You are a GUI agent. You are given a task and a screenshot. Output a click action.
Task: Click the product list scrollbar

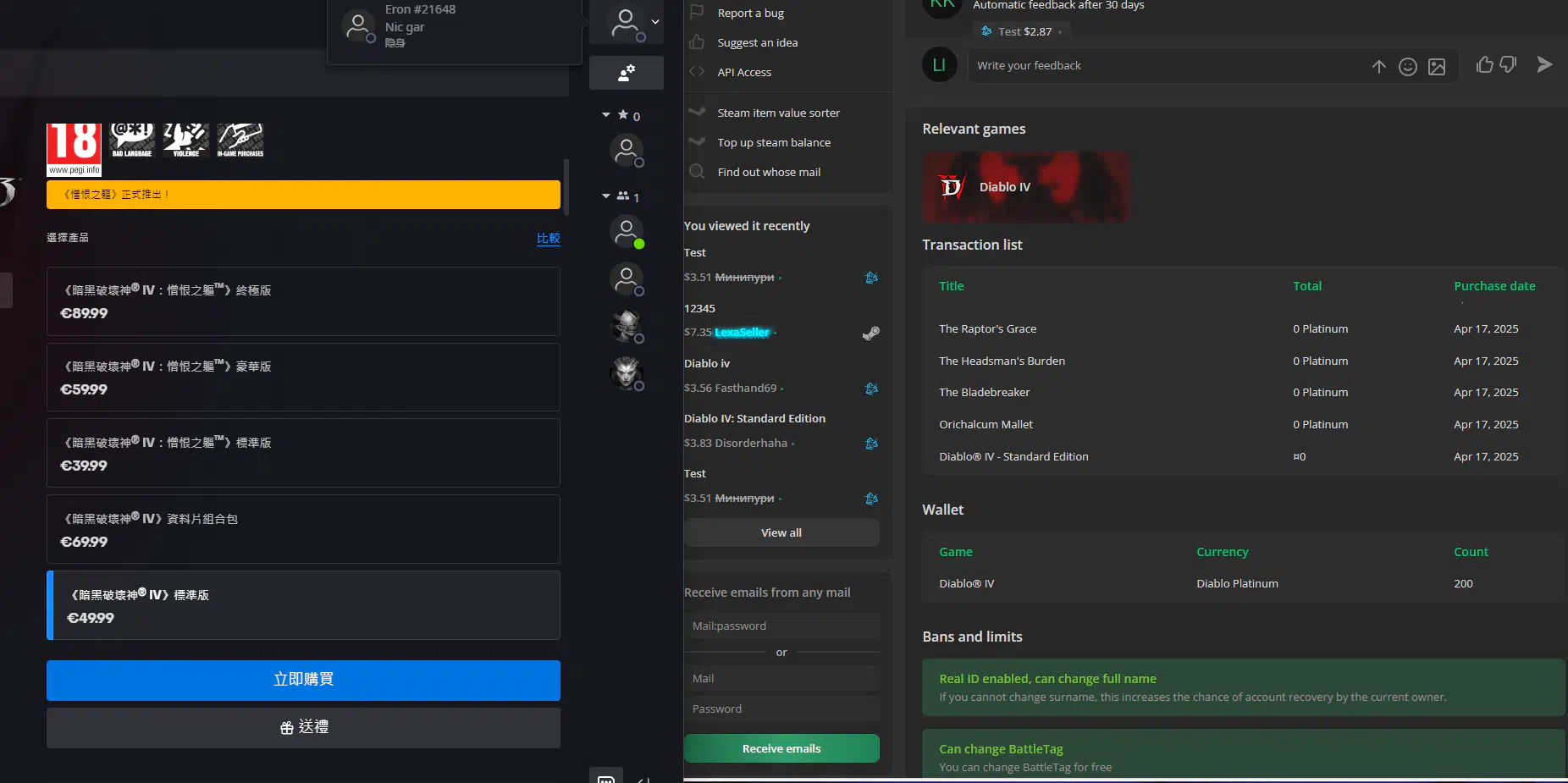[566, 186]
